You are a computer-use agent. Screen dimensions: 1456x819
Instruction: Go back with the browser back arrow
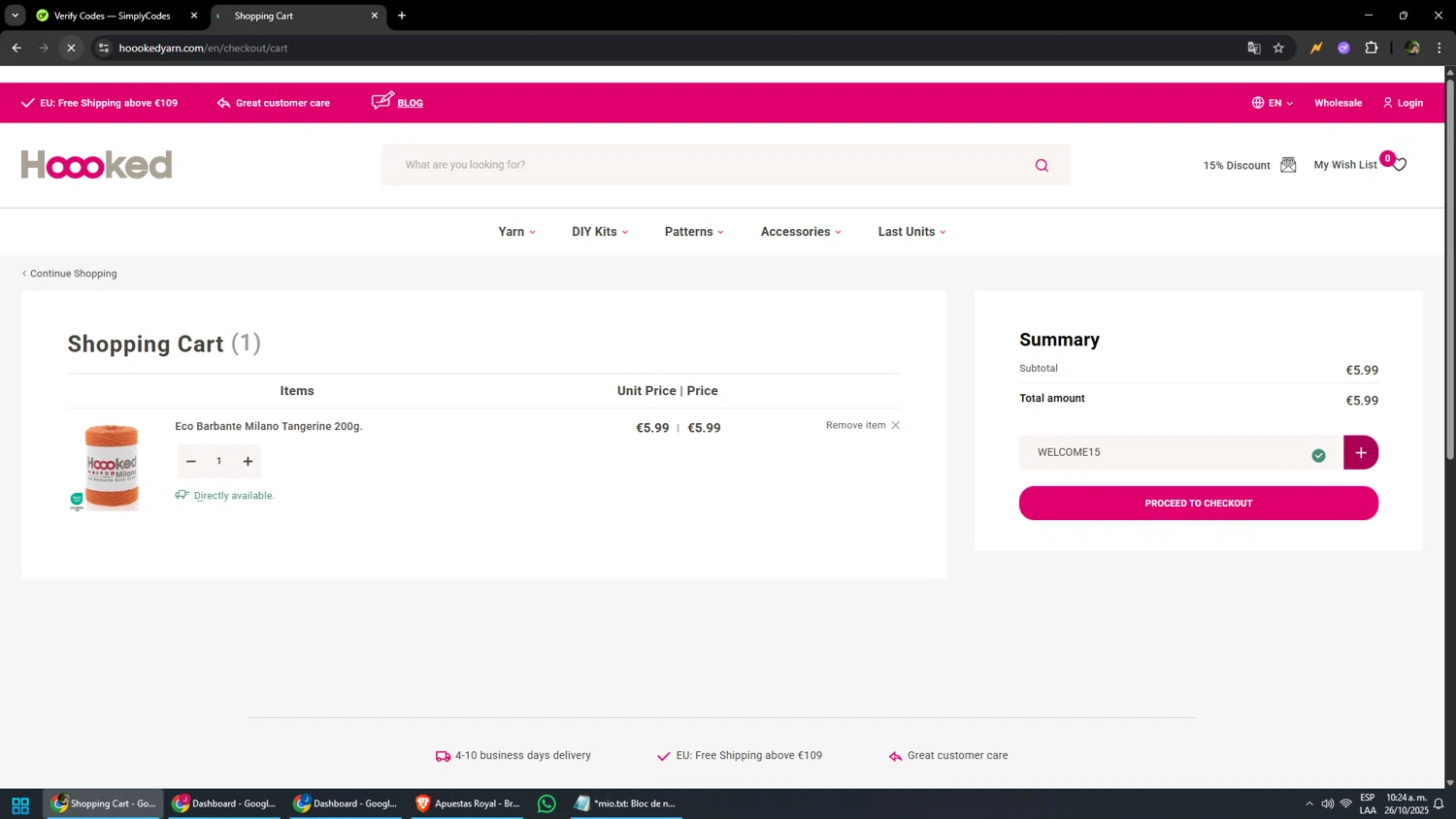click(17, 48)
